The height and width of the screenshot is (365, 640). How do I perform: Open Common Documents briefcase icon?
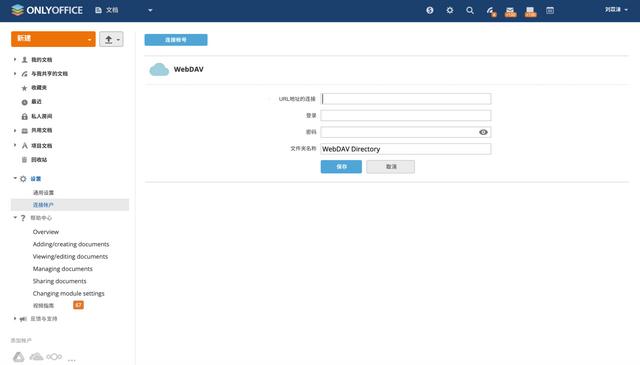[24, 131]
